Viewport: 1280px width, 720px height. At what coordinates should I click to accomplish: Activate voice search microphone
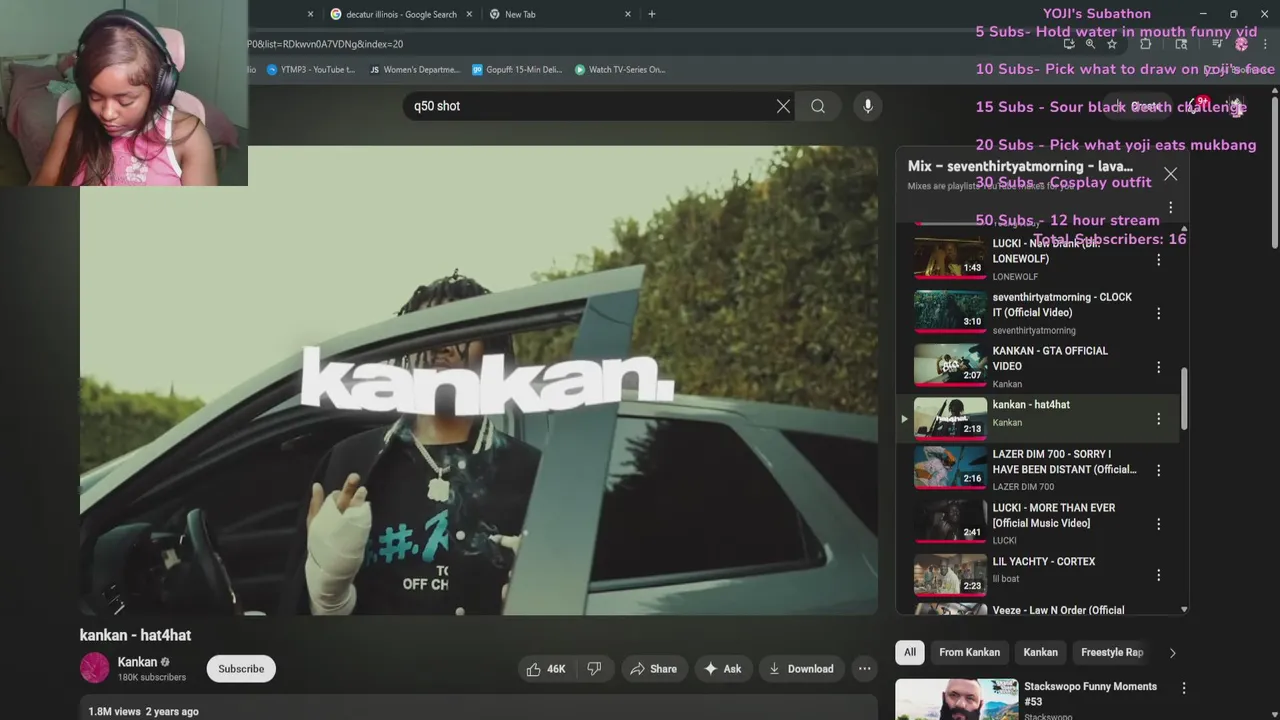click(867, 106)
